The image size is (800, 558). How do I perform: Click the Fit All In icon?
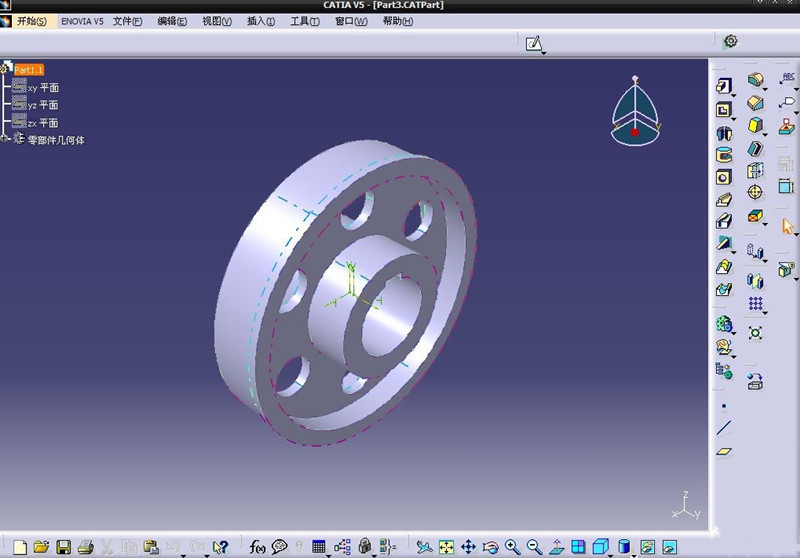[446, 547]
